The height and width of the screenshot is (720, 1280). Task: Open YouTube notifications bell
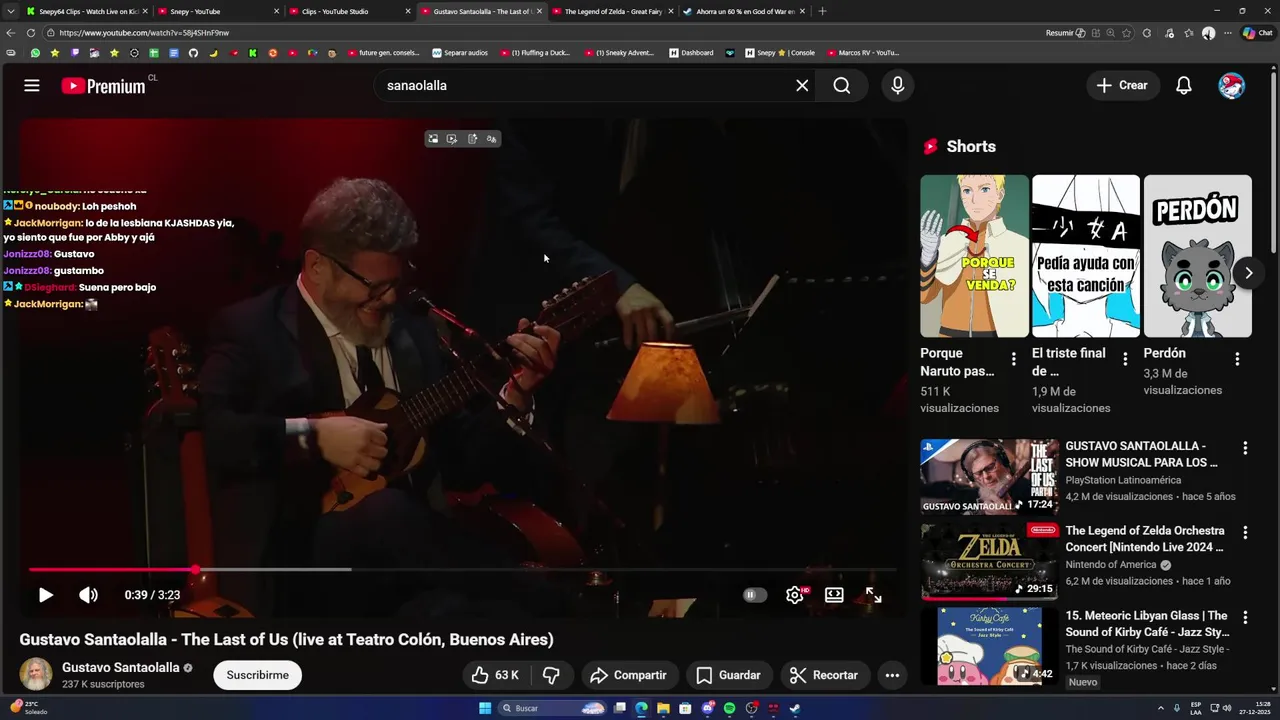(x=1184, y=86)
